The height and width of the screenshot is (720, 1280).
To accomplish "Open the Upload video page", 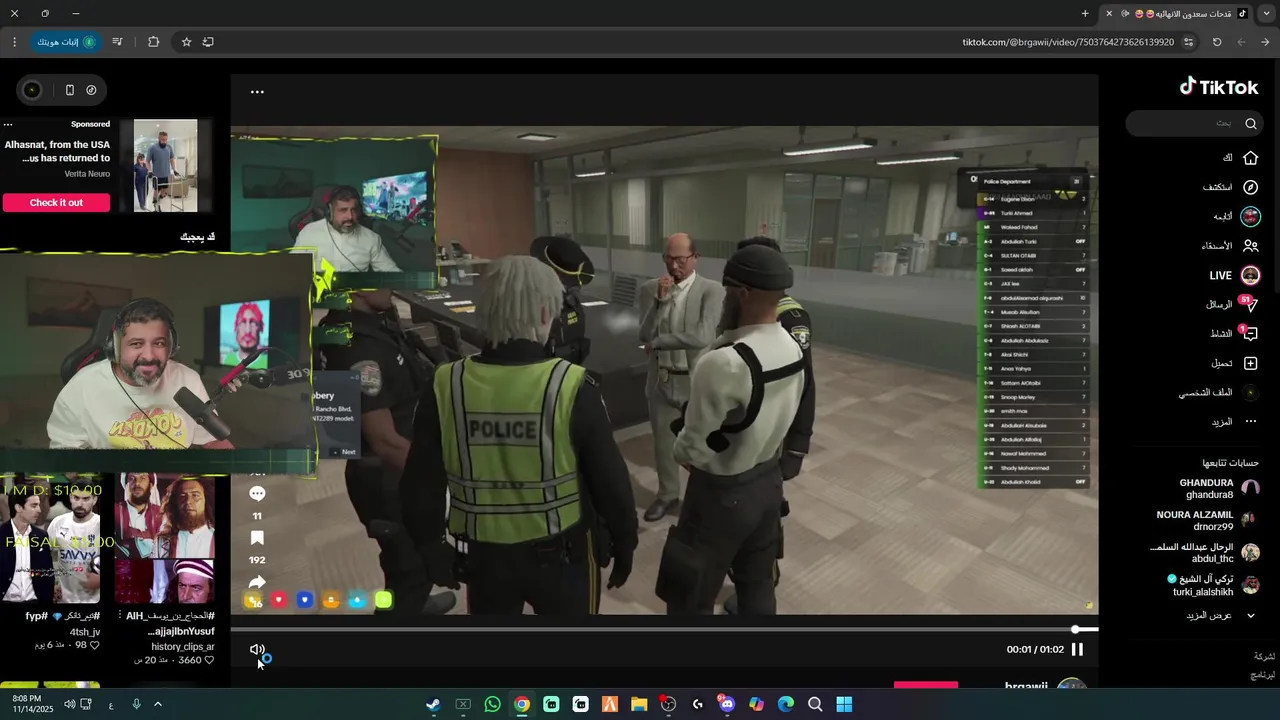I will (x=1235, y=363).
